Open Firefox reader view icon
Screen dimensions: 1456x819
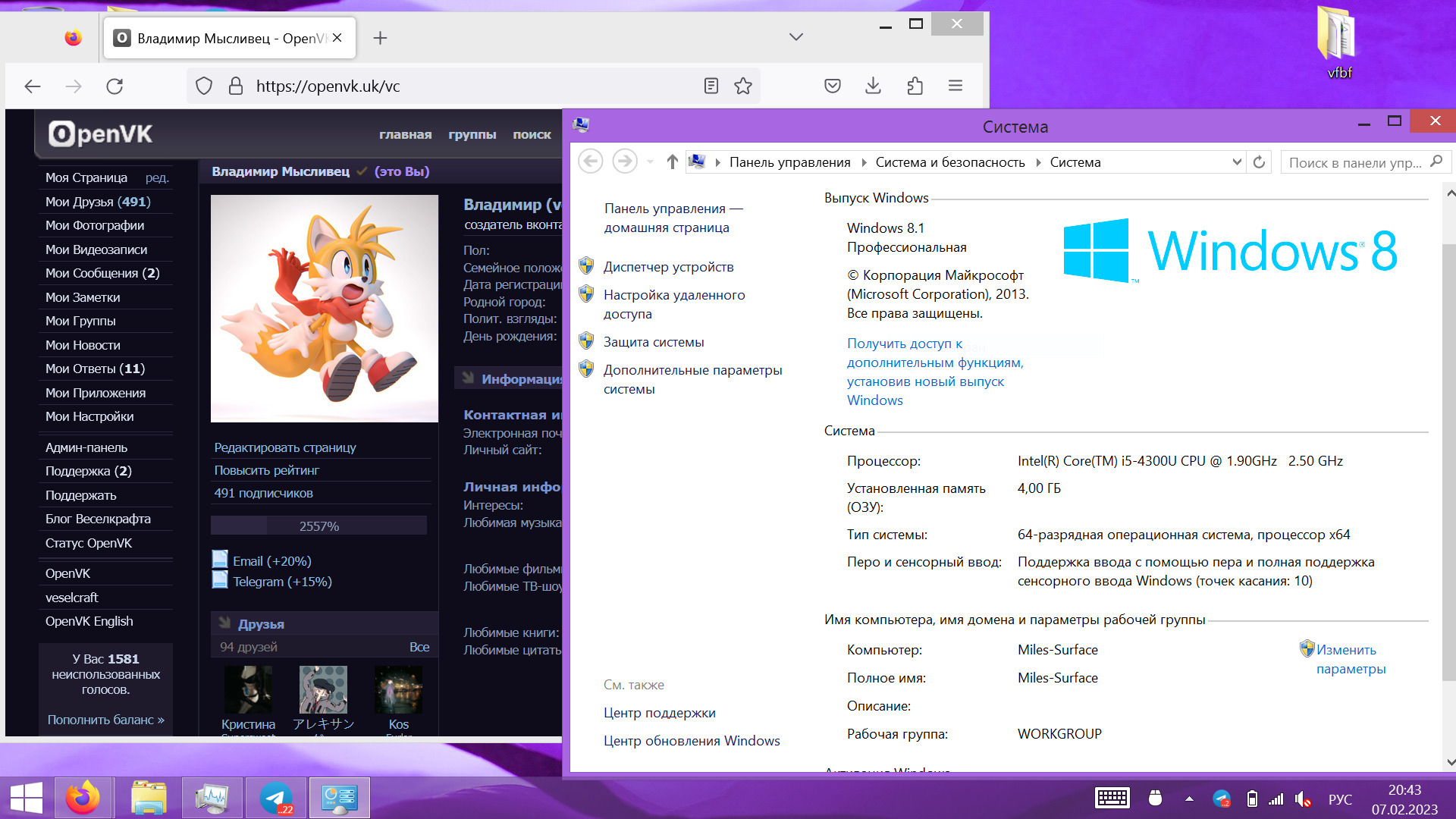[x=711, y=86]
